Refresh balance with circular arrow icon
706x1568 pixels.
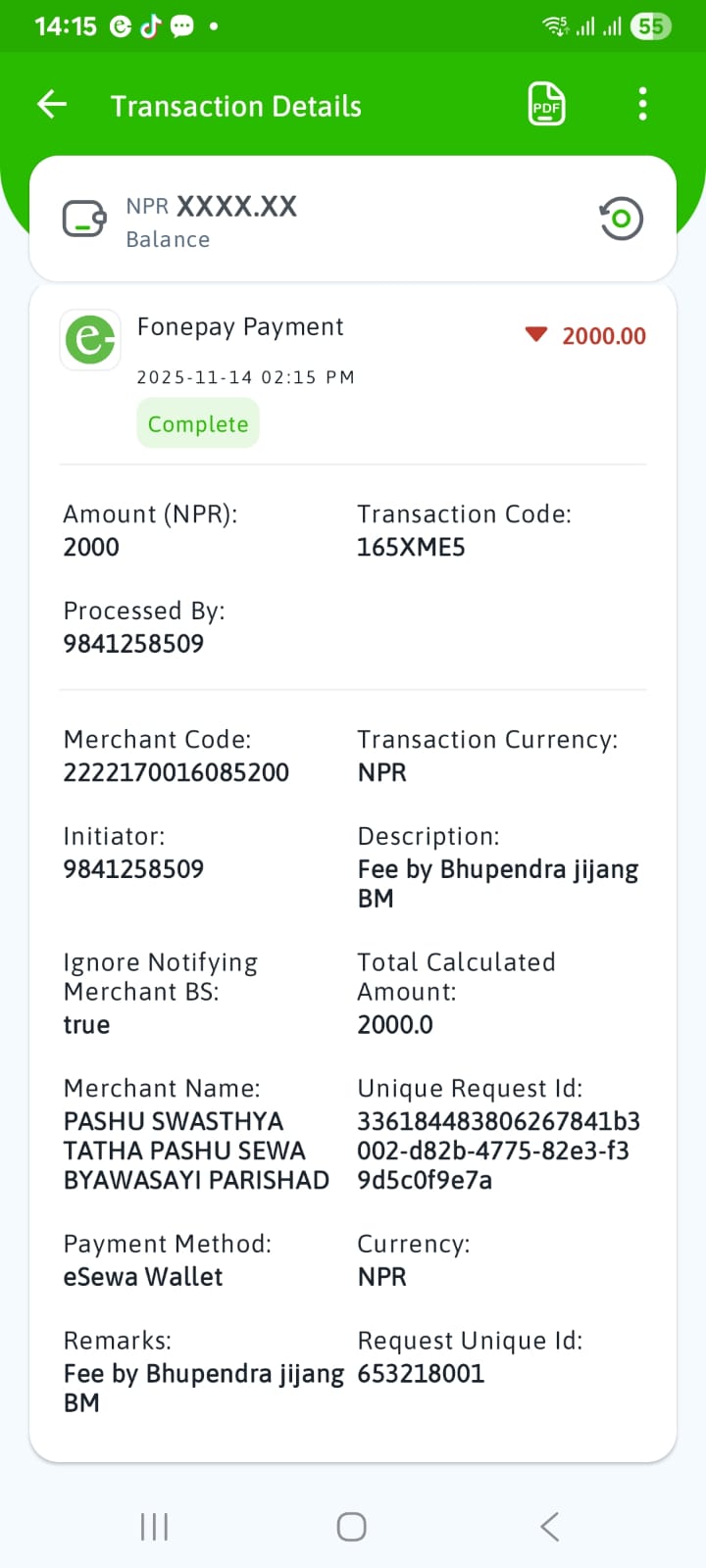point(621,219)
